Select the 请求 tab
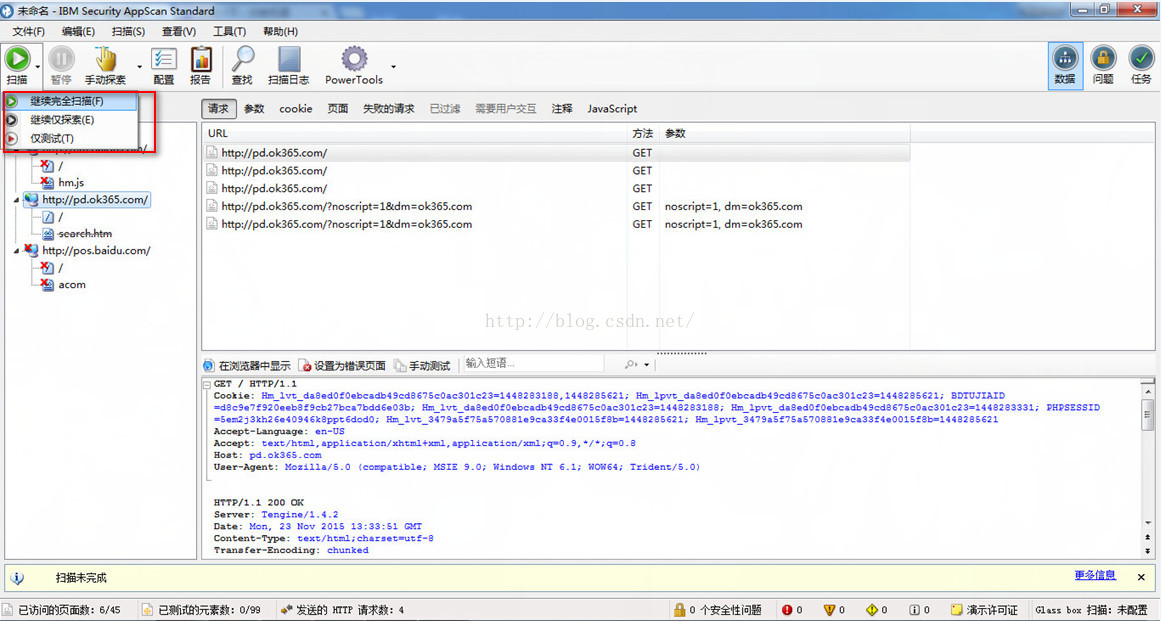 tap(218, 108)
